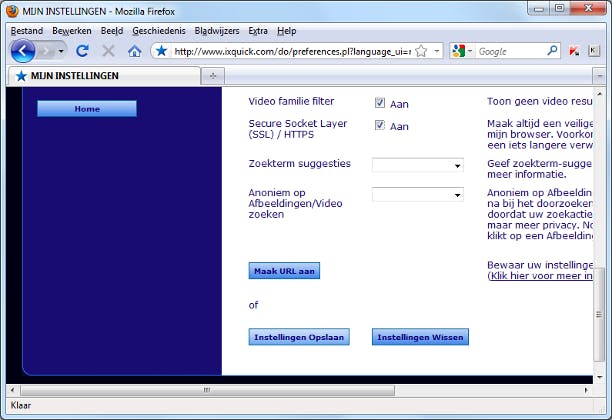Open the URL bar history dropdown
This screenshot has height=420, width=612.
click(437, 51)
